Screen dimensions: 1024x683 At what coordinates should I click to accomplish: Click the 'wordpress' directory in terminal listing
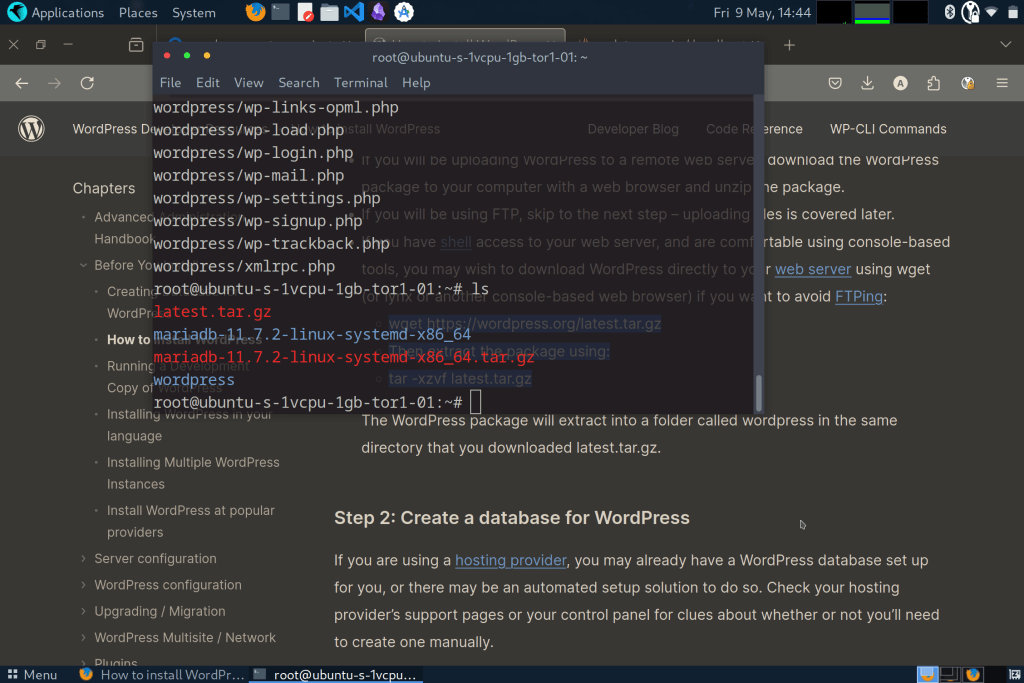point(194,380)
